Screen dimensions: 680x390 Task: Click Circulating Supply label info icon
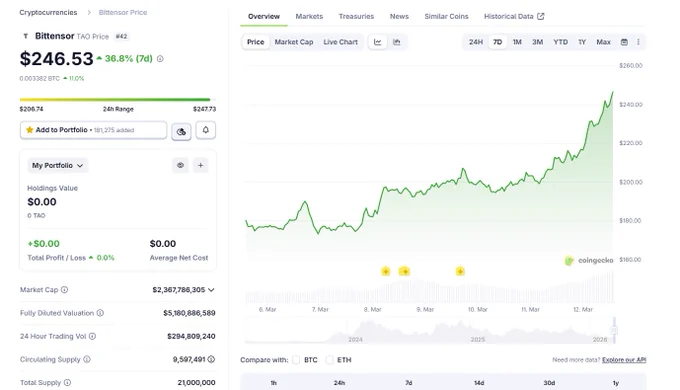(x=87, y=359)
